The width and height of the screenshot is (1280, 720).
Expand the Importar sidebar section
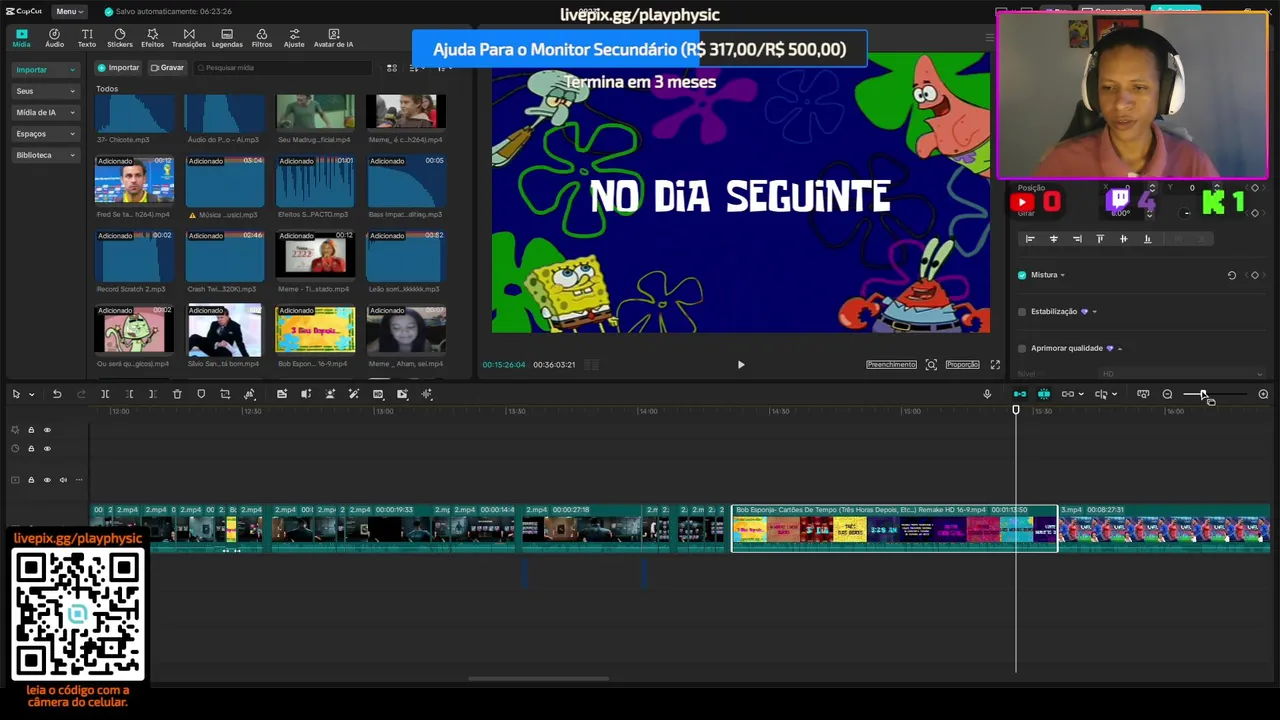click(44, 70)
